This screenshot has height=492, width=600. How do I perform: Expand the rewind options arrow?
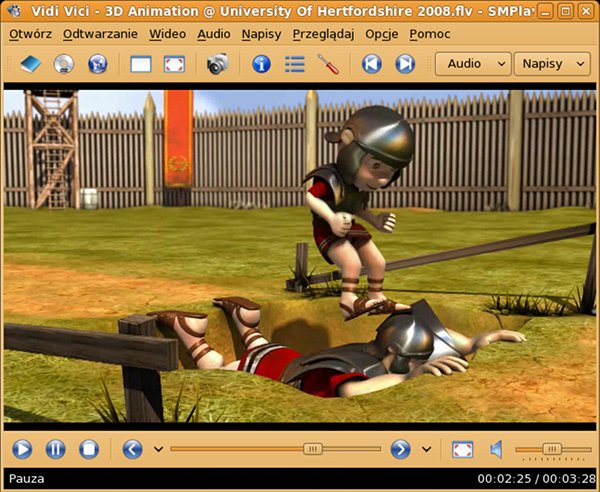158,449
